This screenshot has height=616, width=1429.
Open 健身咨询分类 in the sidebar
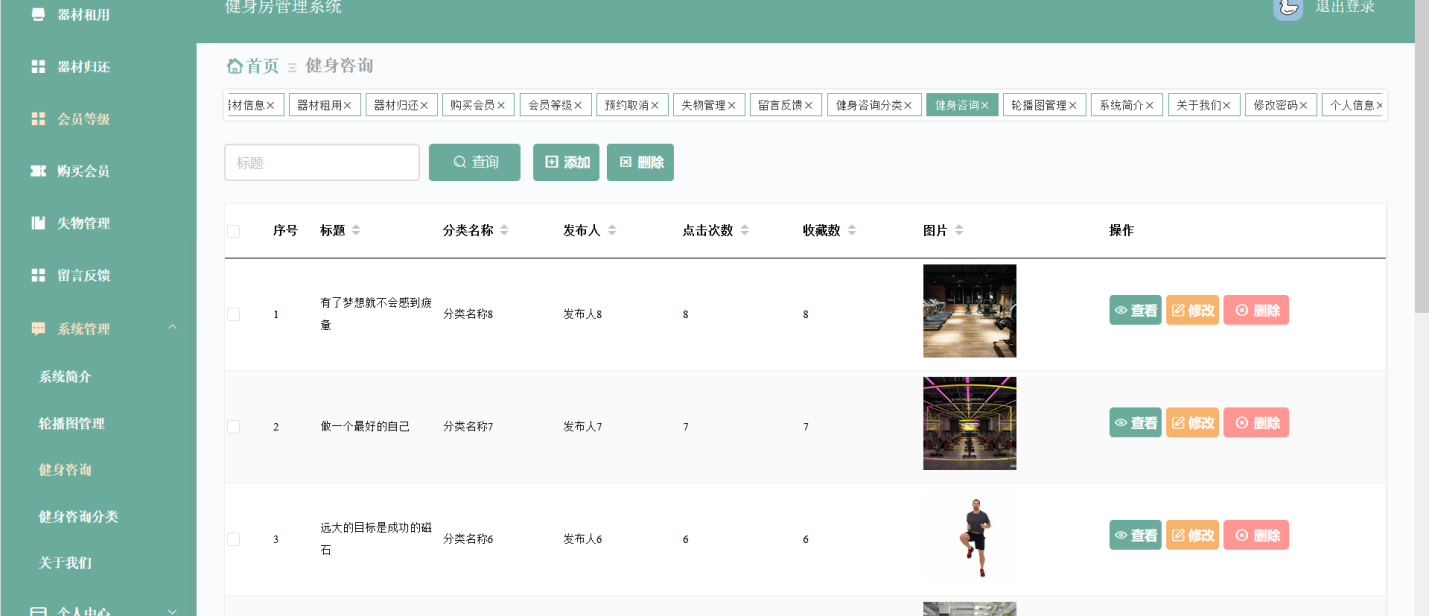point(79,517)
